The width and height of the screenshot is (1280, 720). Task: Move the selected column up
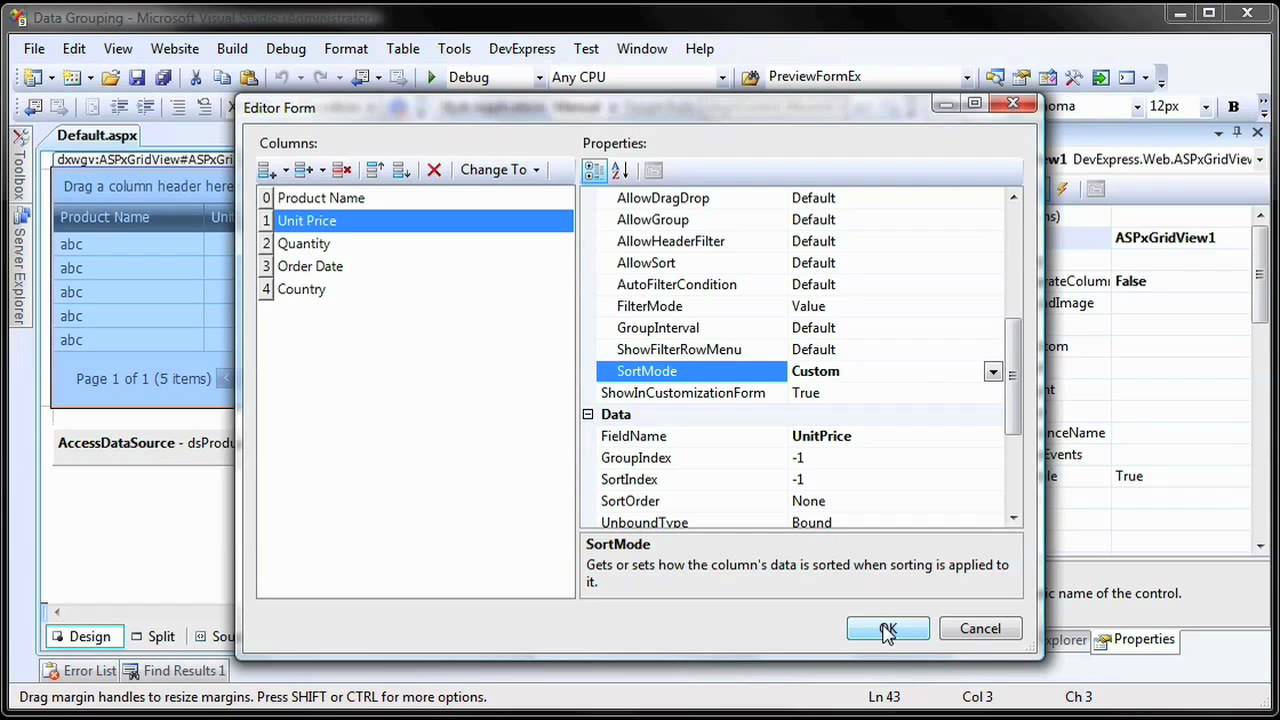375,170
